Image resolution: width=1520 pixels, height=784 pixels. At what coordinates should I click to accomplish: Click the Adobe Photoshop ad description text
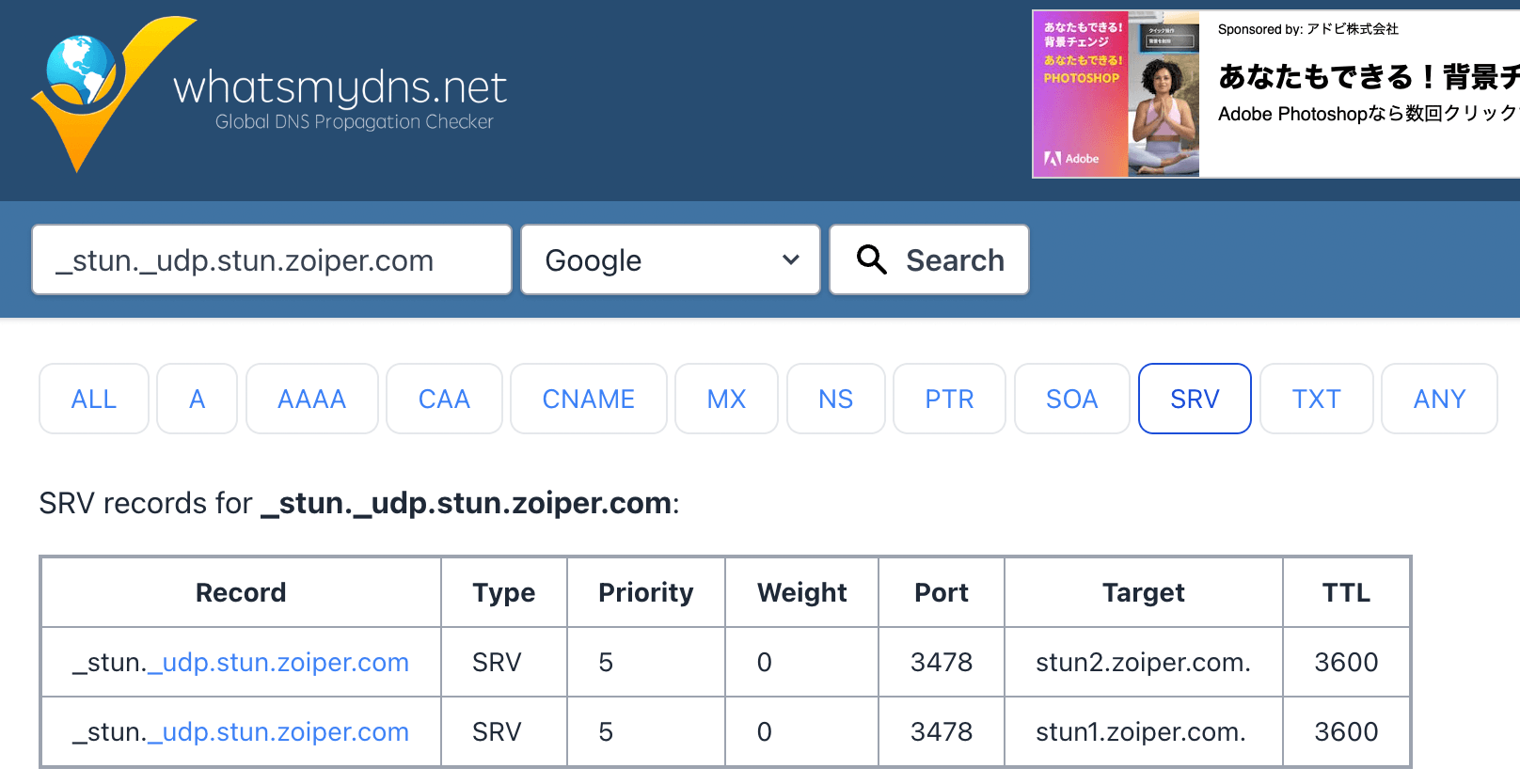coord(1369,114)
